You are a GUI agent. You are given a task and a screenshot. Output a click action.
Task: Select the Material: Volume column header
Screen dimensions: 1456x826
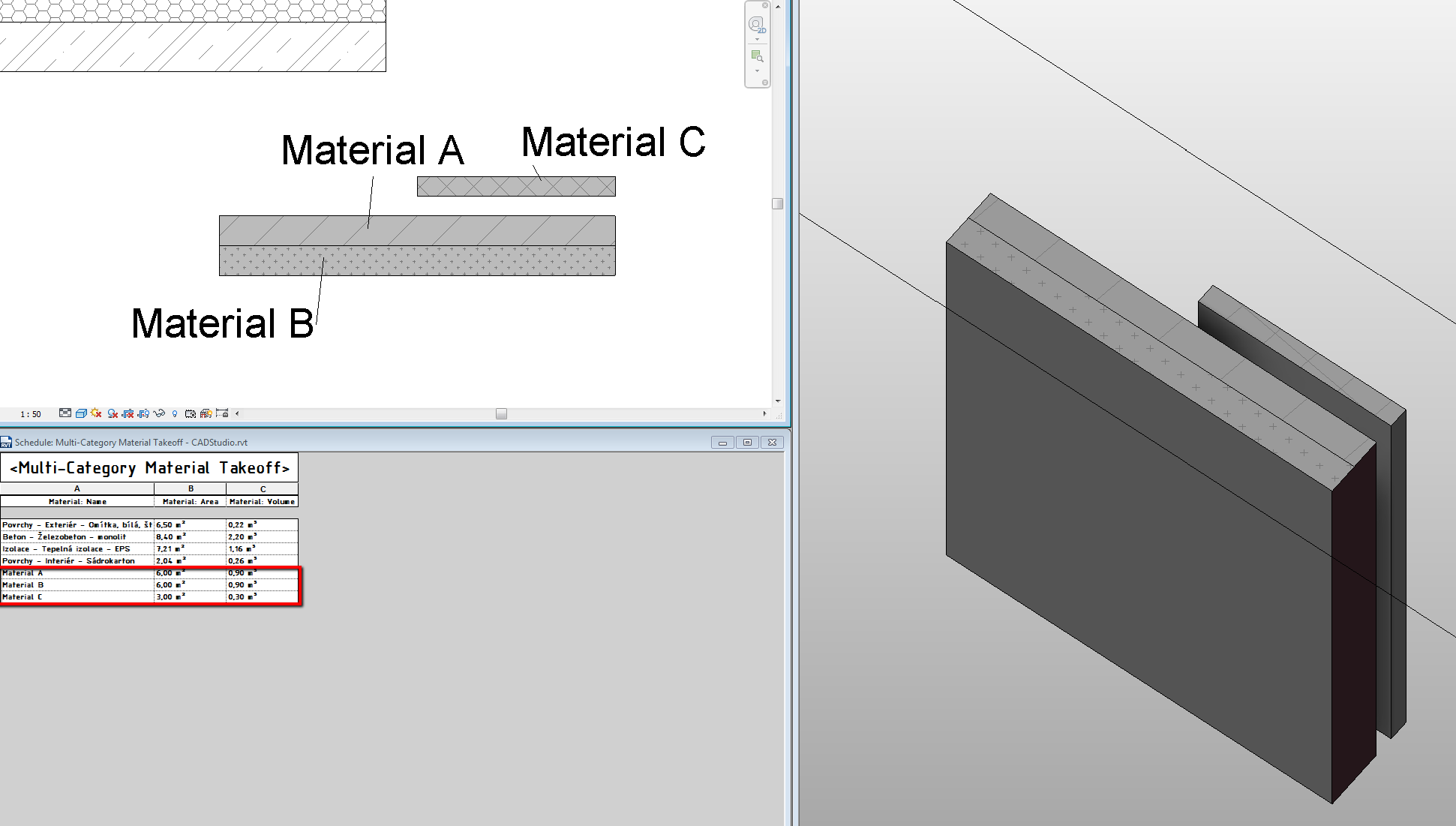(x=261, y=501)
